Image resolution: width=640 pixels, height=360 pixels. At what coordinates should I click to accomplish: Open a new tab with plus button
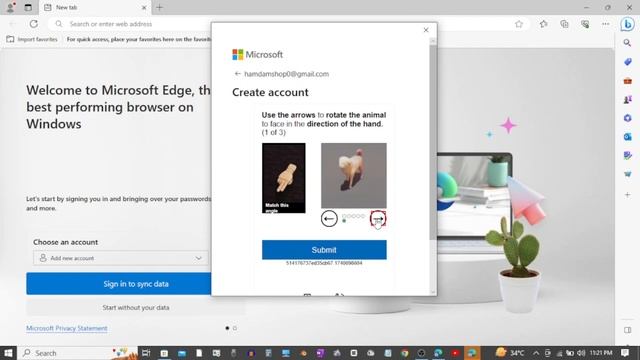click(160, 7)
